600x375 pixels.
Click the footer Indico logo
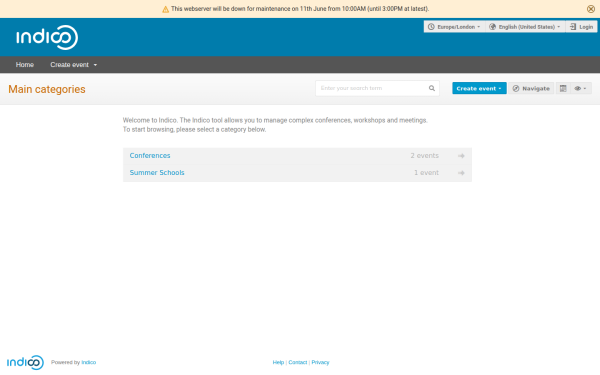click(x=25, y=362)
